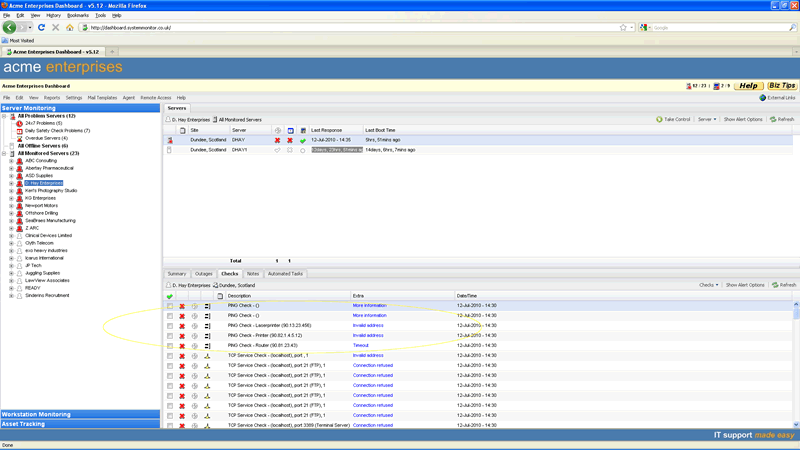Viewport: 800px width, 450px height.
Task: Open Workstation Monitoring panel
Action: (80, 415)
